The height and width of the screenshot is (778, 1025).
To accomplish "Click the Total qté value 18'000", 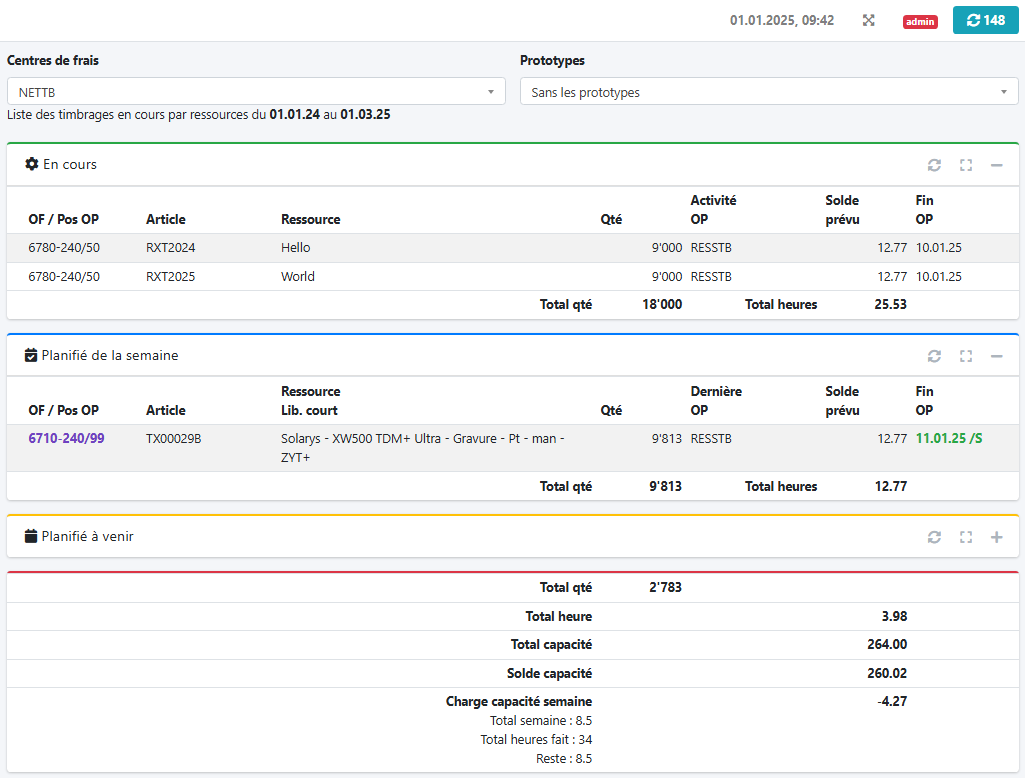I will (x=662, y=304).
